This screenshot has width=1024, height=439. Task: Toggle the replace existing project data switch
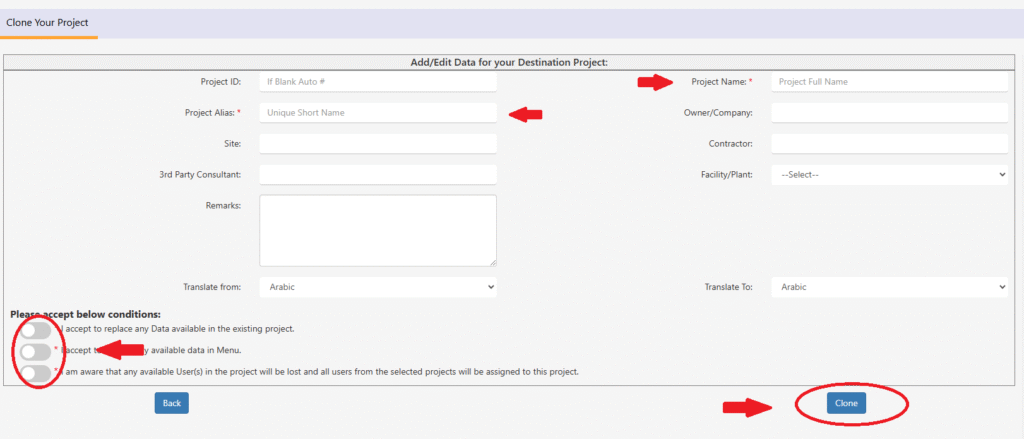tap(35, 330)
